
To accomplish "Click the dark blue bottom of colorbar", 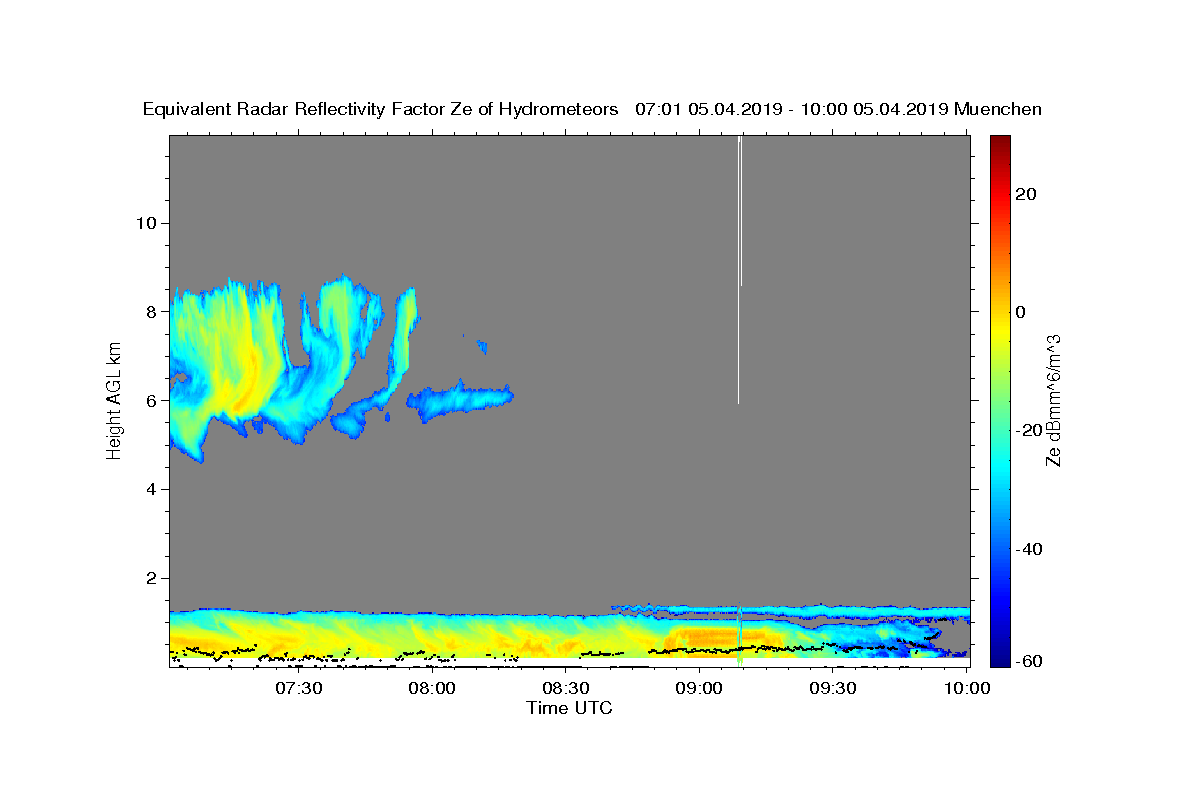I will point(999,659).
